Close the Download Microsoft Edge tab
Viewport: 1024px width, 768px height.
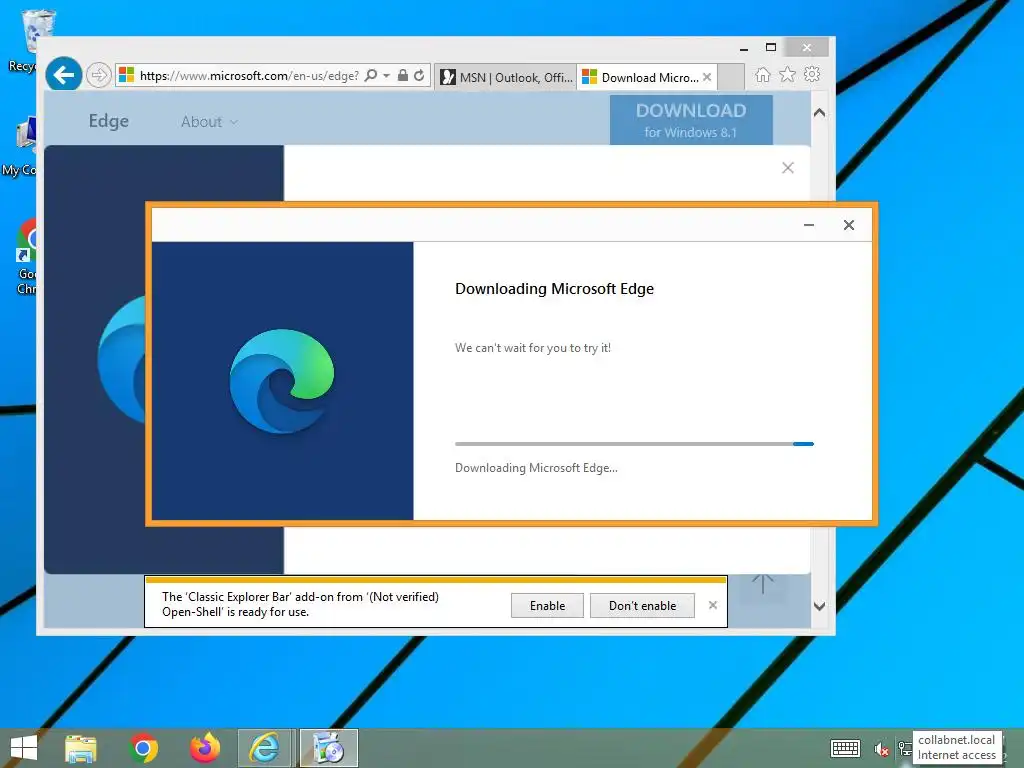pos(707,77)
